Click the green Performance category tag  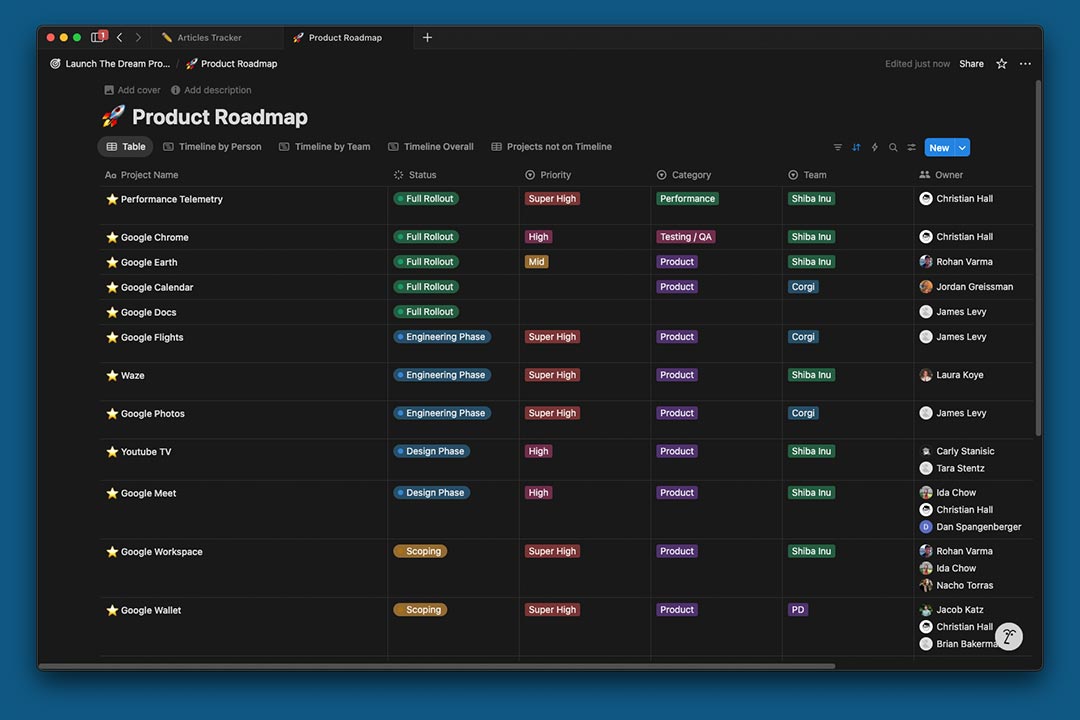[x=687, y=198]
